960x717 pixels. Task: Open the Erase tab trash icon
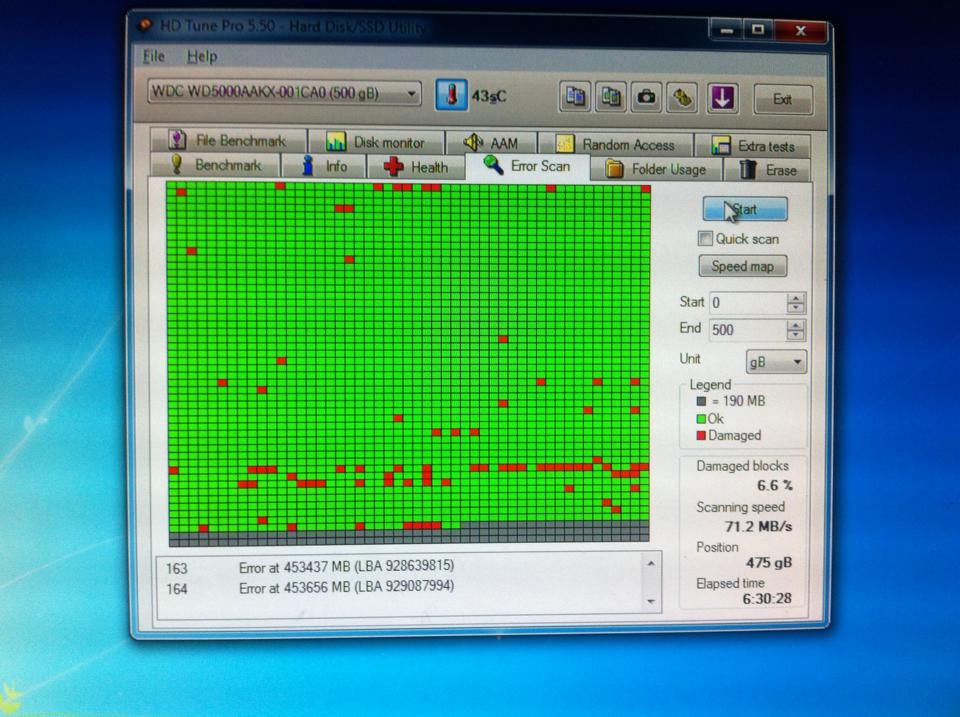[748, 170]
